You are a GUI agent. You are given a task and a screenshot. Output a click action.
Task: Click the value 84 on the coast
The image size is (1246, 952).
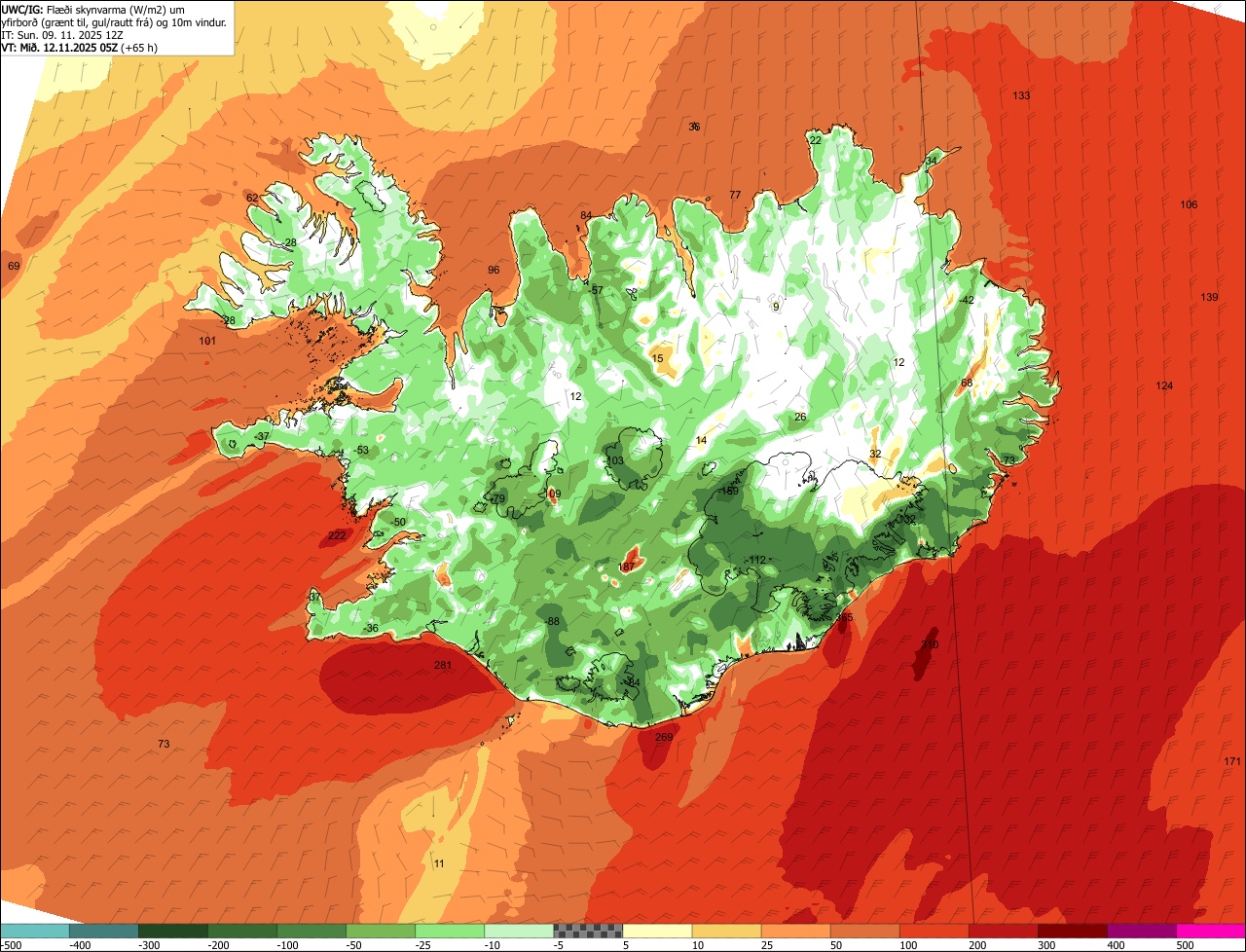586,215
